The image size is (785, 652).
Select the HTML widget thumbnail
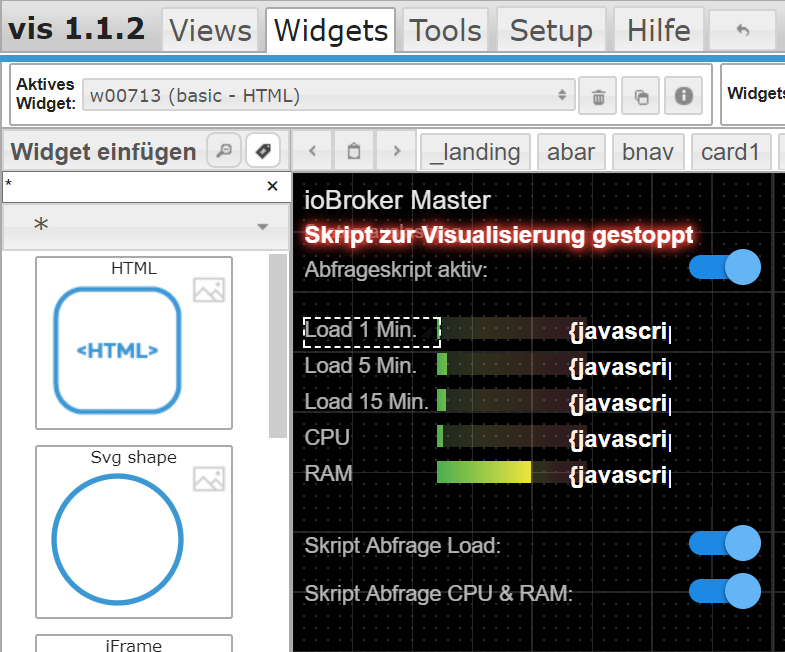[134, 343]
